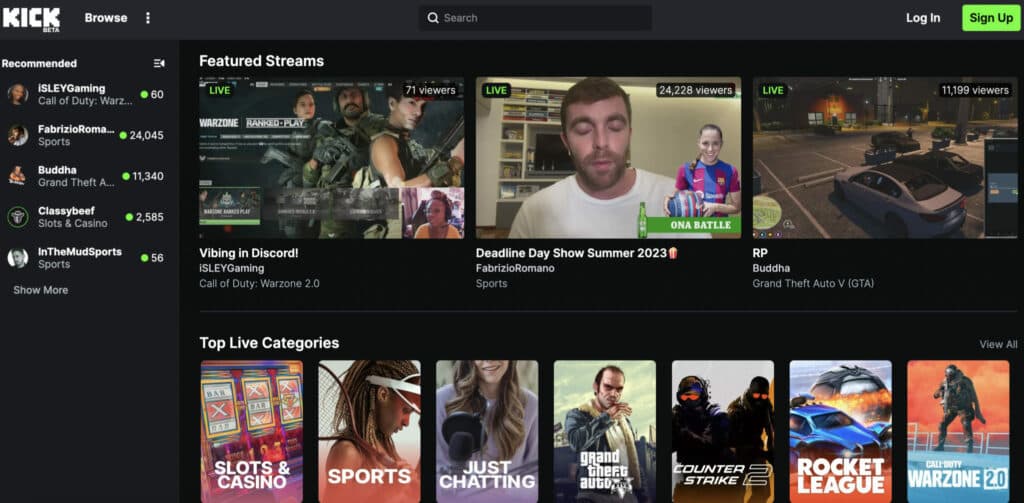This screenshot has height=503, width=1024.
Task: Click the LIVE badge on the Deadline Day stream
Action: (x=496, y=90)
